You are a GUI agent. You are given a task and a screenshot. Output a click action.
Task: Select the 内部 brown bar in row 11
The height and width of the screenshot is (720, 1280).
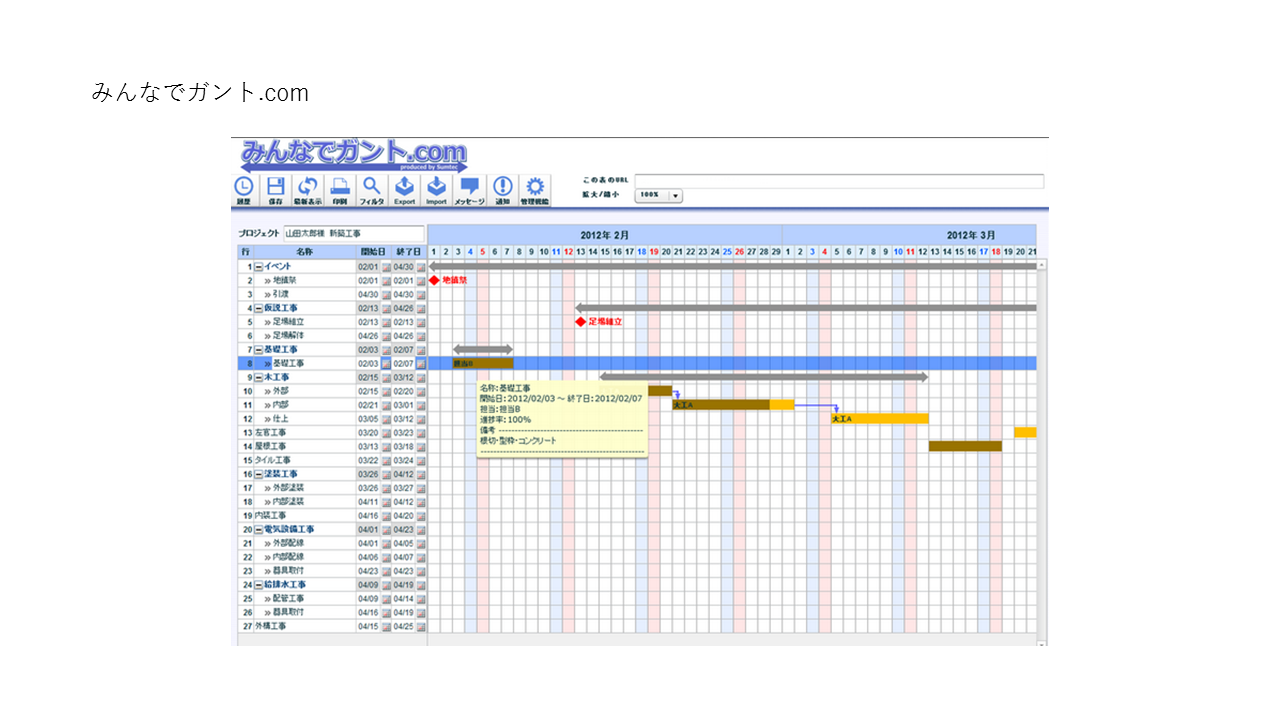721,405
